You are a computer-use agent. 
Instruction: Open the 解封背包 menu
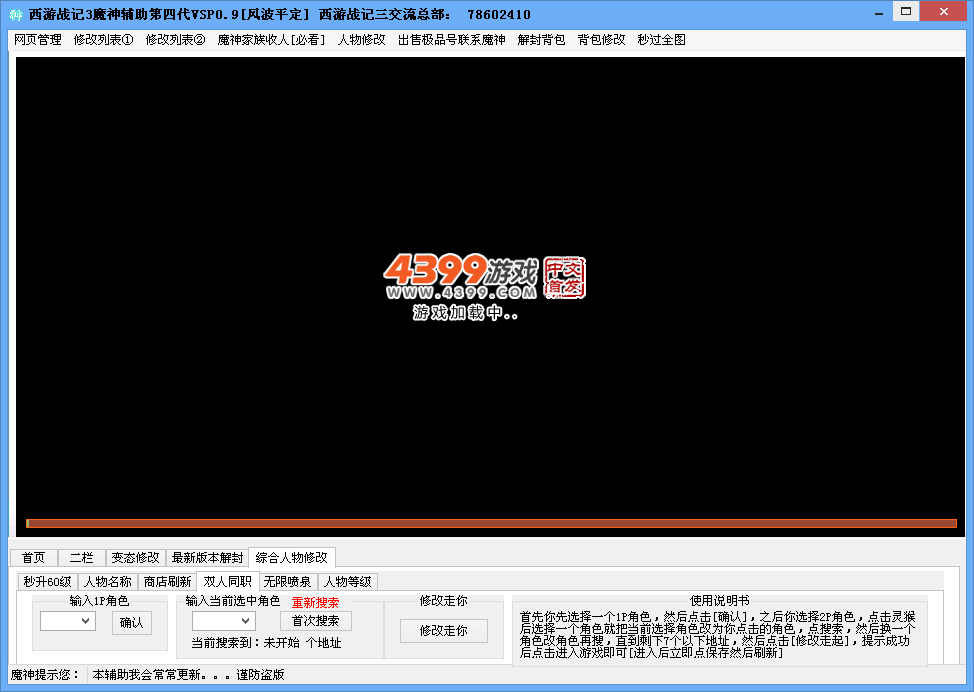click(x=541, y=40)
